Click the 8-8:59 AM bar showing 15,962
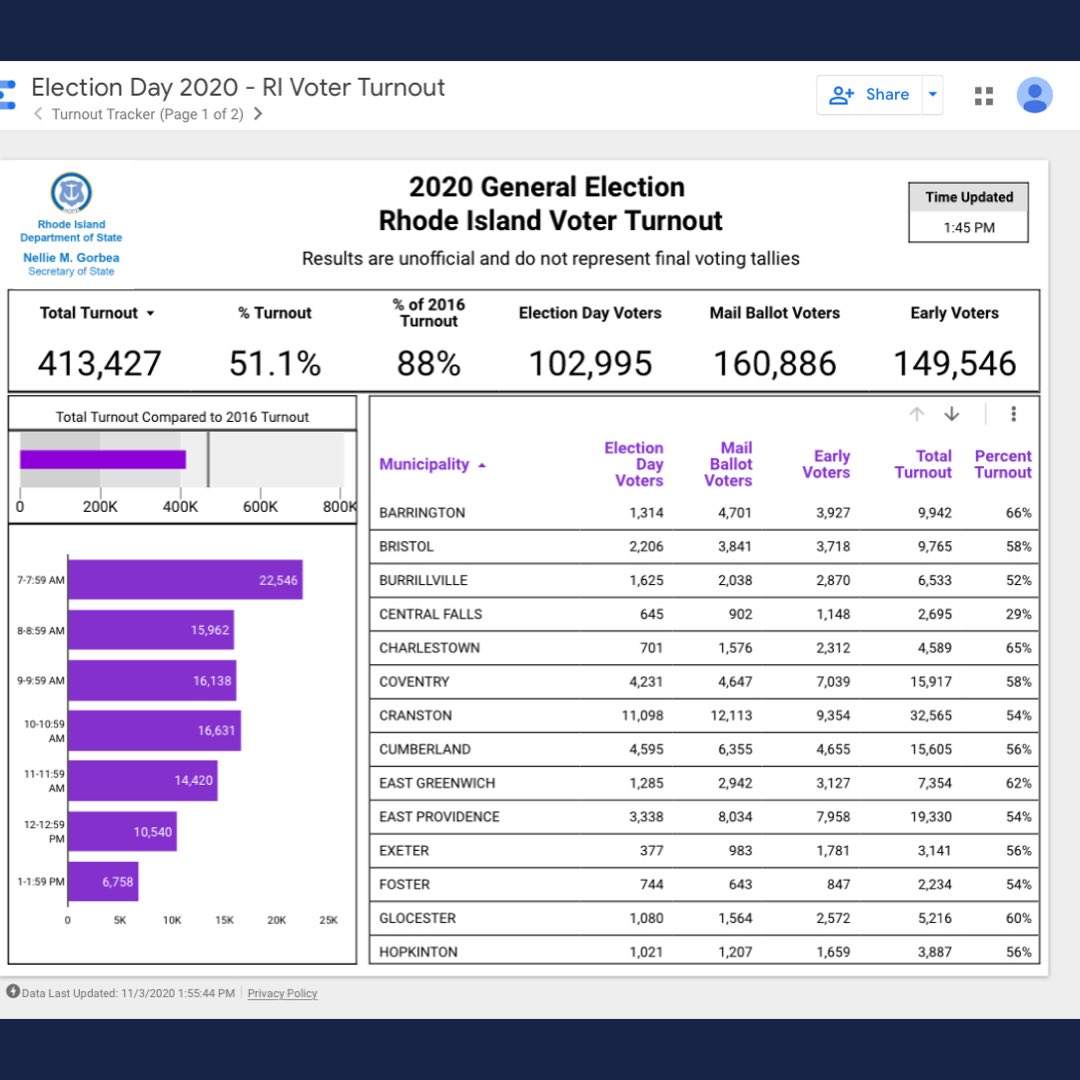 click(151, 630)
